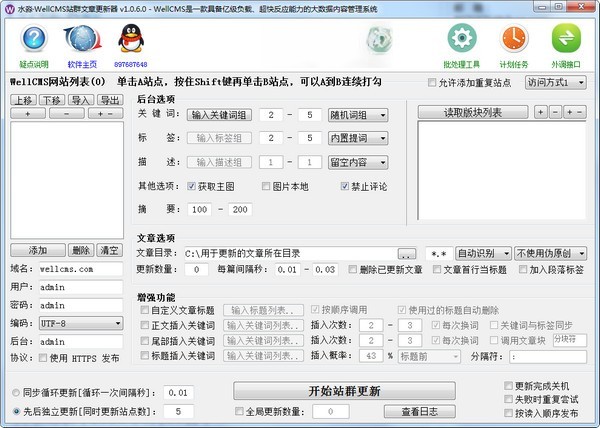Screen dimensions: 600x428
Task: Open the 留空内容 description dropdown
Action: tap(358, 162)
